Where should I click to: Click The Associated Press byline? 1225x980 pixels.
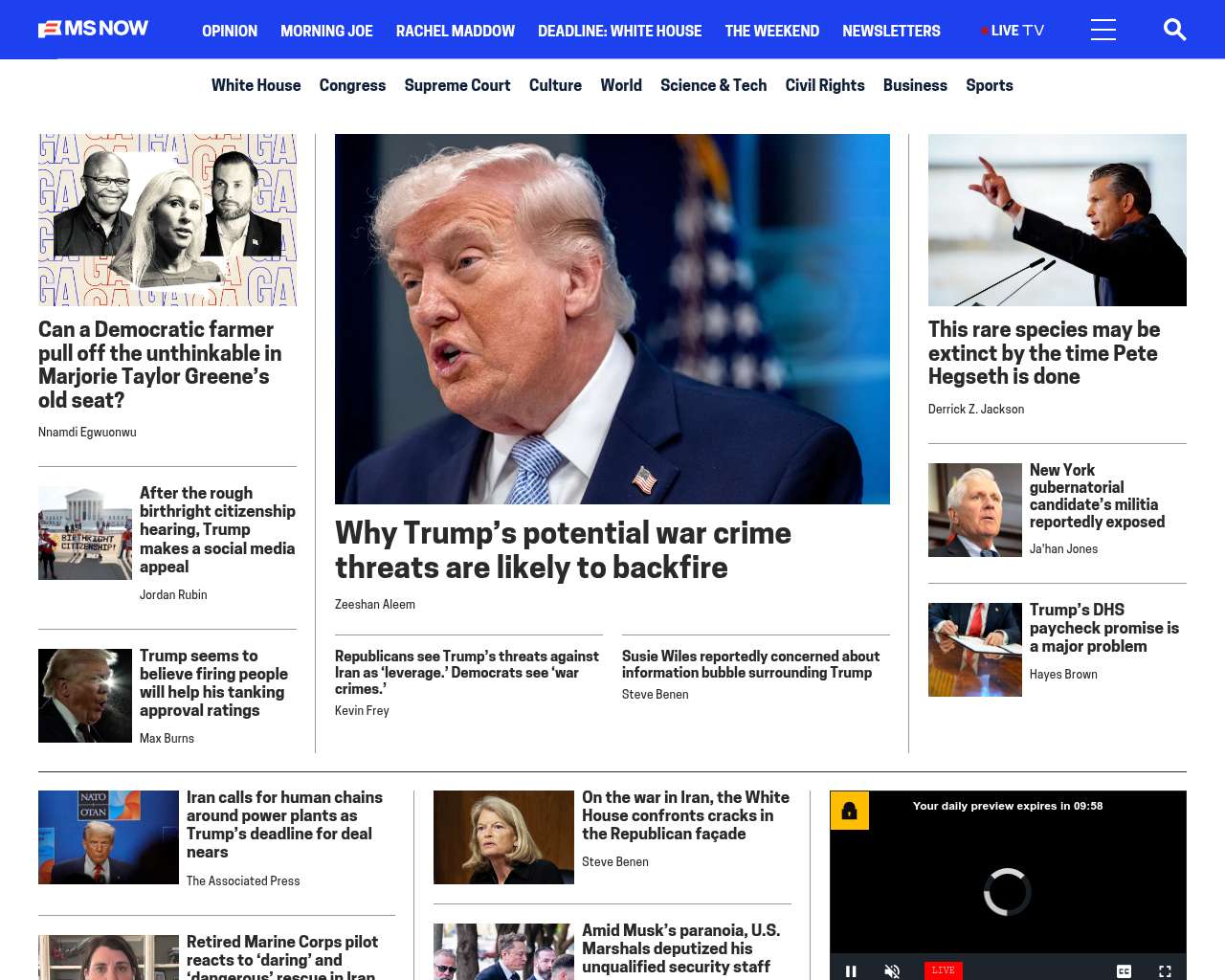(x=243, y=881)
